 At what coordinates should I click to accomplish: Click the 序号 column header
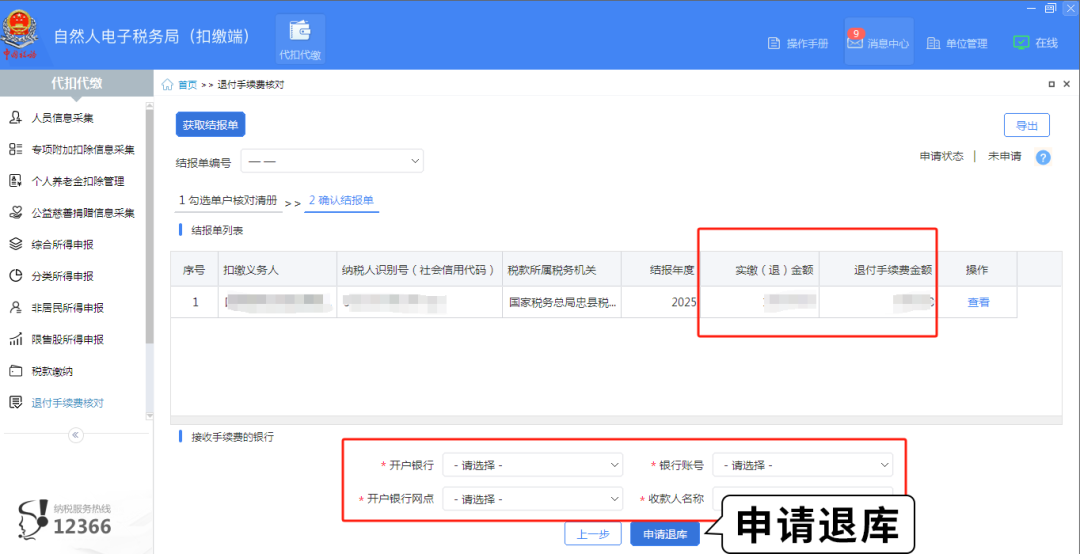(x=194, y=269)
